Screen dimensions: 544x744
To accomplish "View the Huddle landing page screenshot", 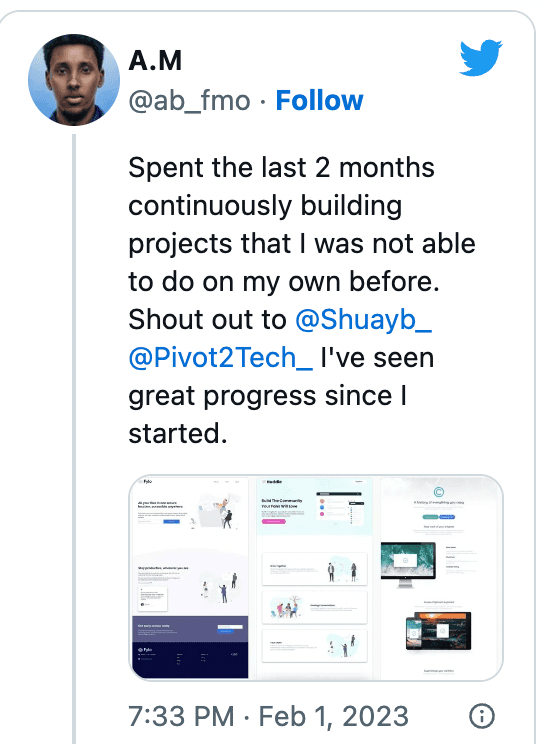I will [x=314, y=577].
